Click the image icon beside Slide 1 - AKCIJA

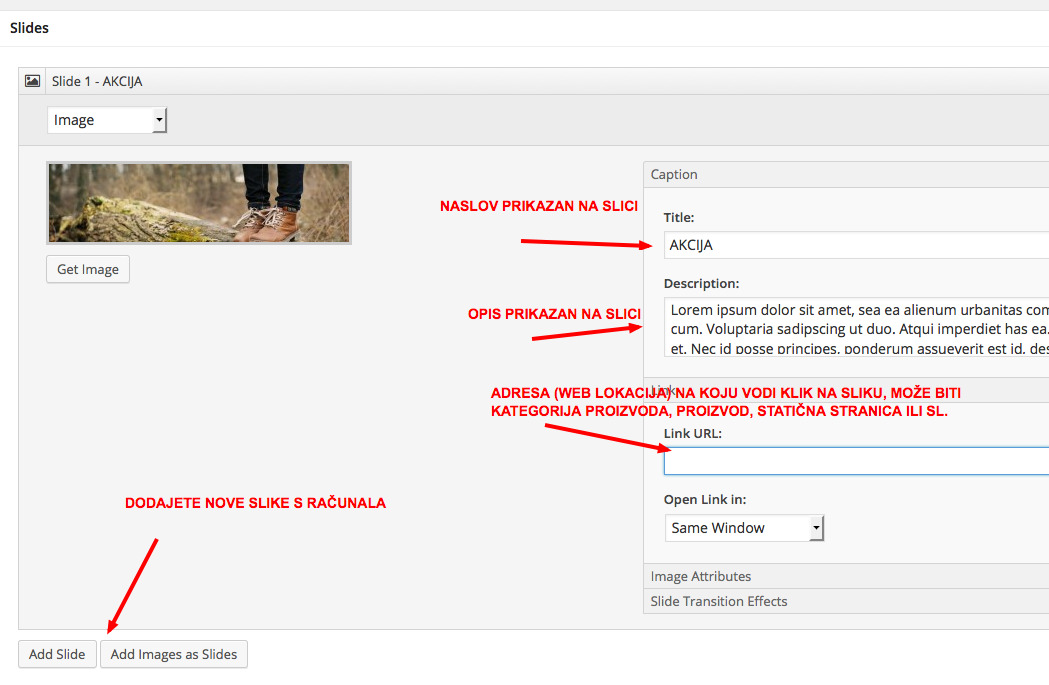(x=32, y=81)
